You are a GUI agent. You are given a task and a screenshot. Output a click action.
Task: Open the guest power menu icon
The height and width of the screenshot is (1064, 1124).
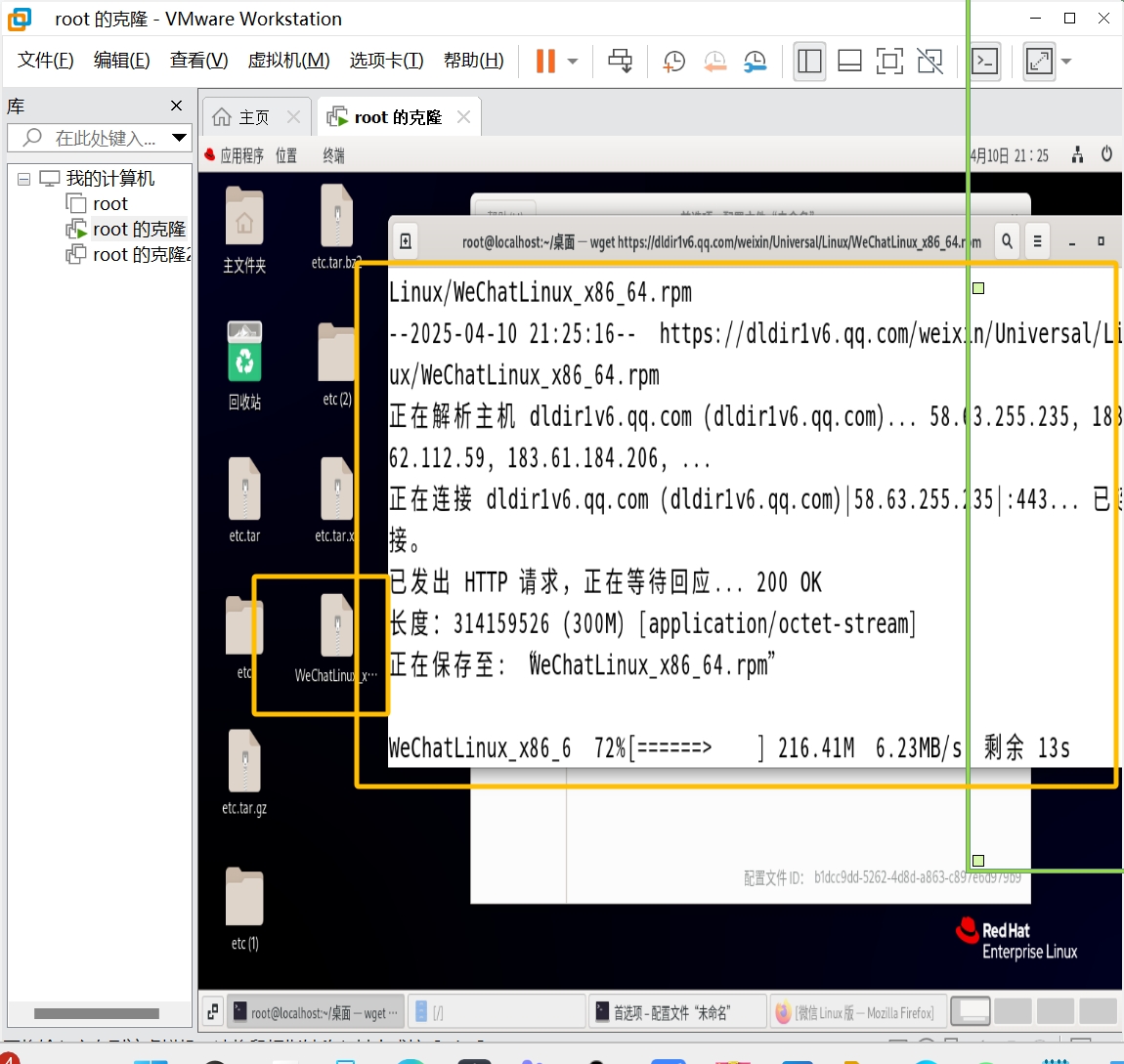point(1106,154)
